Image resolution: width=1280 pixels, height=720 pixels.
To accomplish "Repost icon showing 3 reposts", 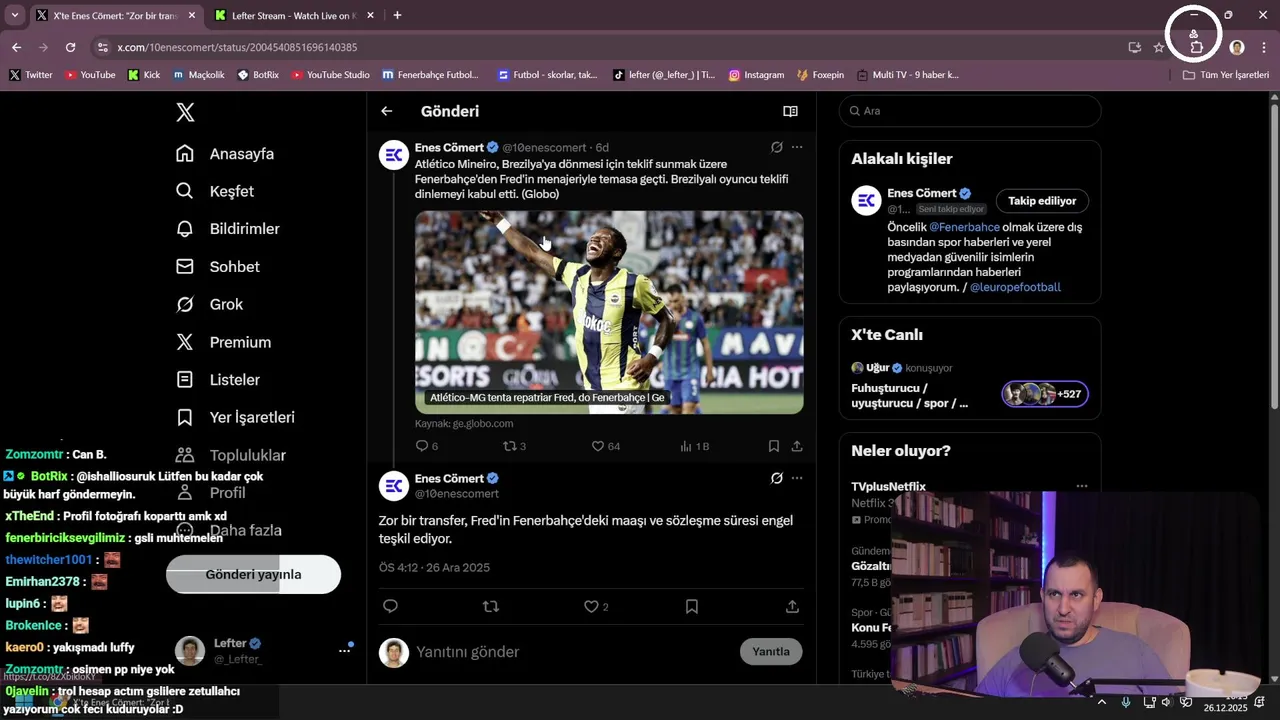I will [x=514, y=446].
